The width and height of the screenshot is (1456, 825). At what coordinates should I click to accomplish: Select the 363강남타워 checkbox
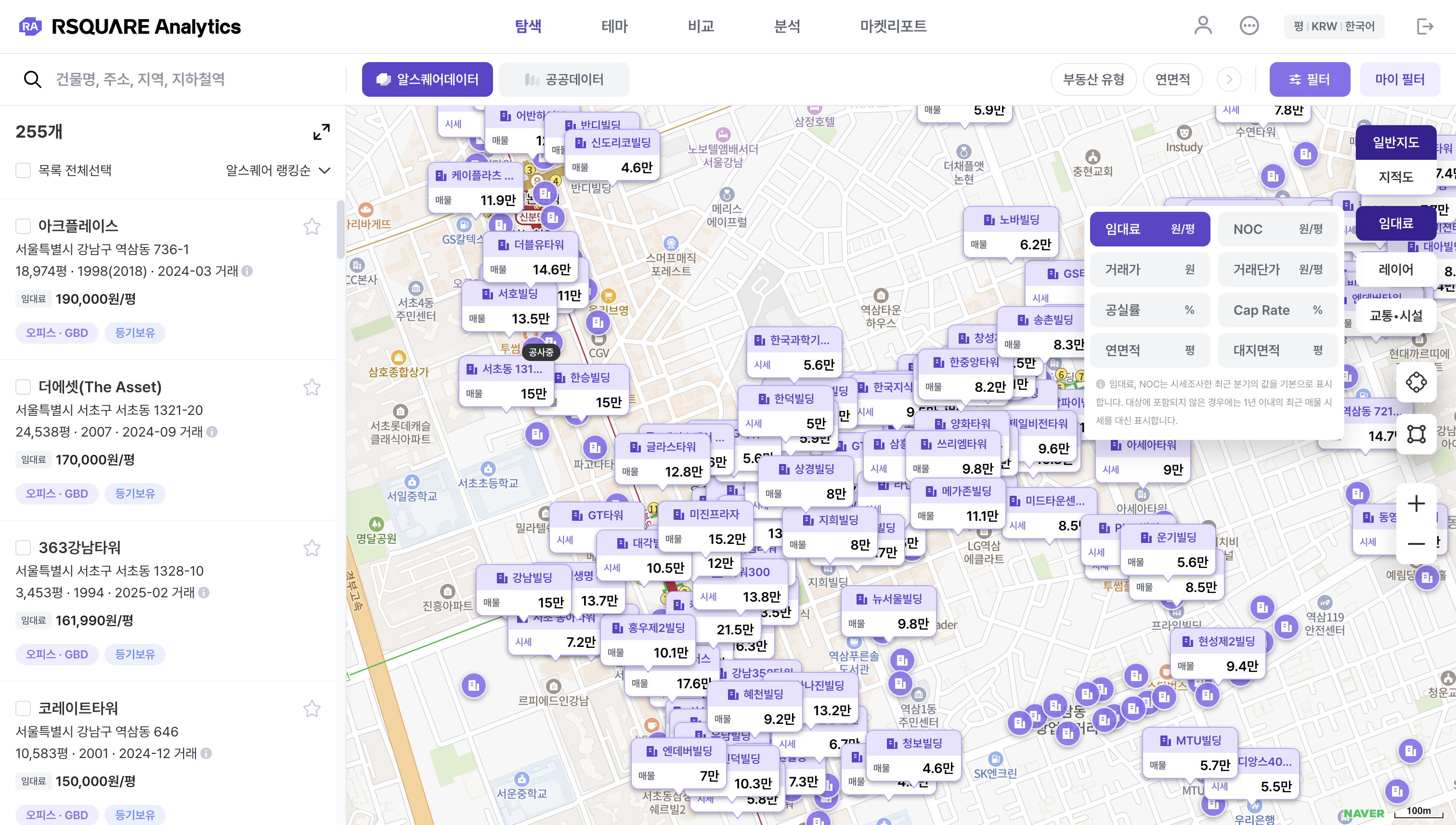(x=23, y=548)
